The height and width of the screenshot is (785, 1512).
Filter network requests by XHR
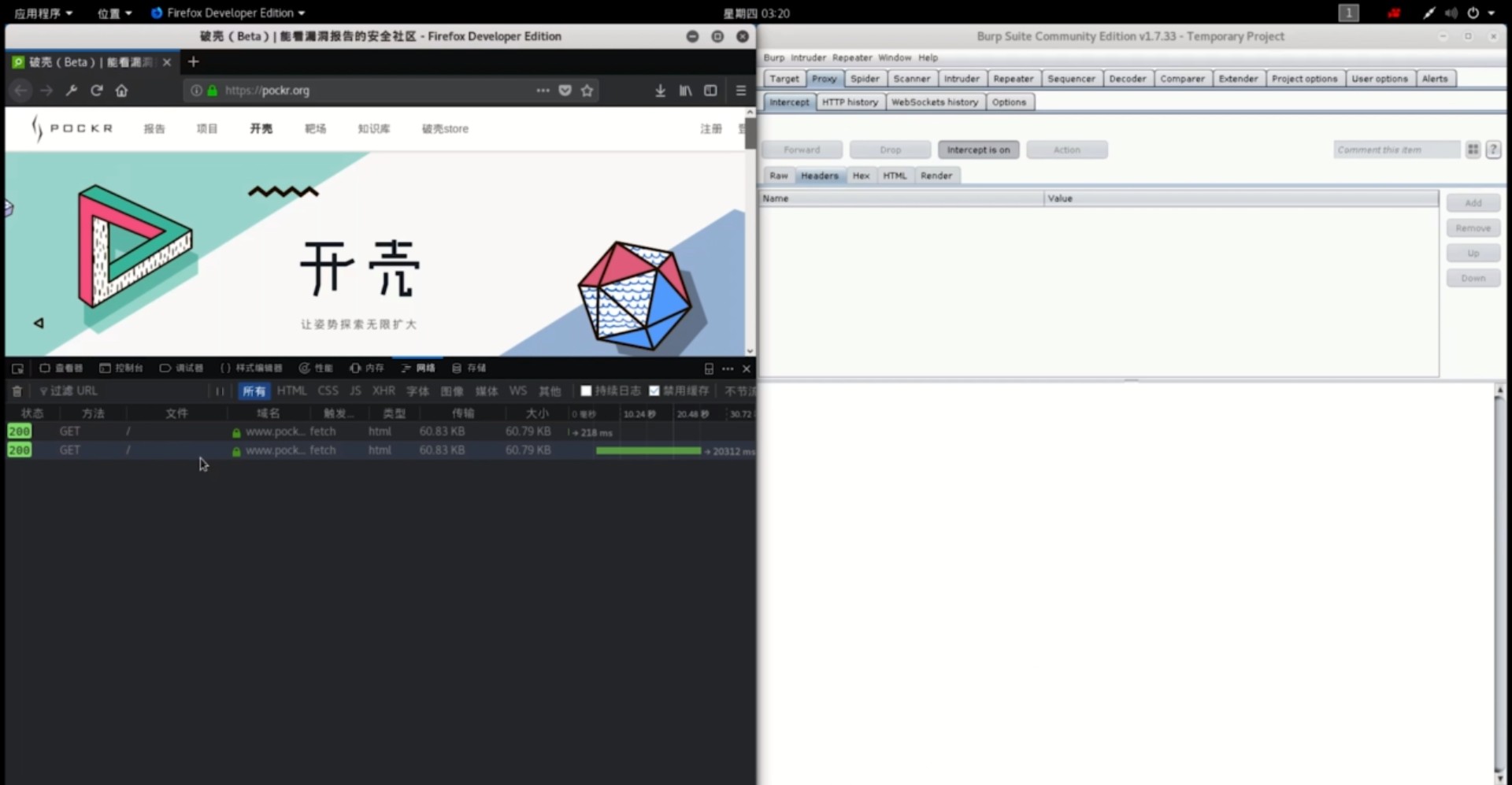click(384, 391)
